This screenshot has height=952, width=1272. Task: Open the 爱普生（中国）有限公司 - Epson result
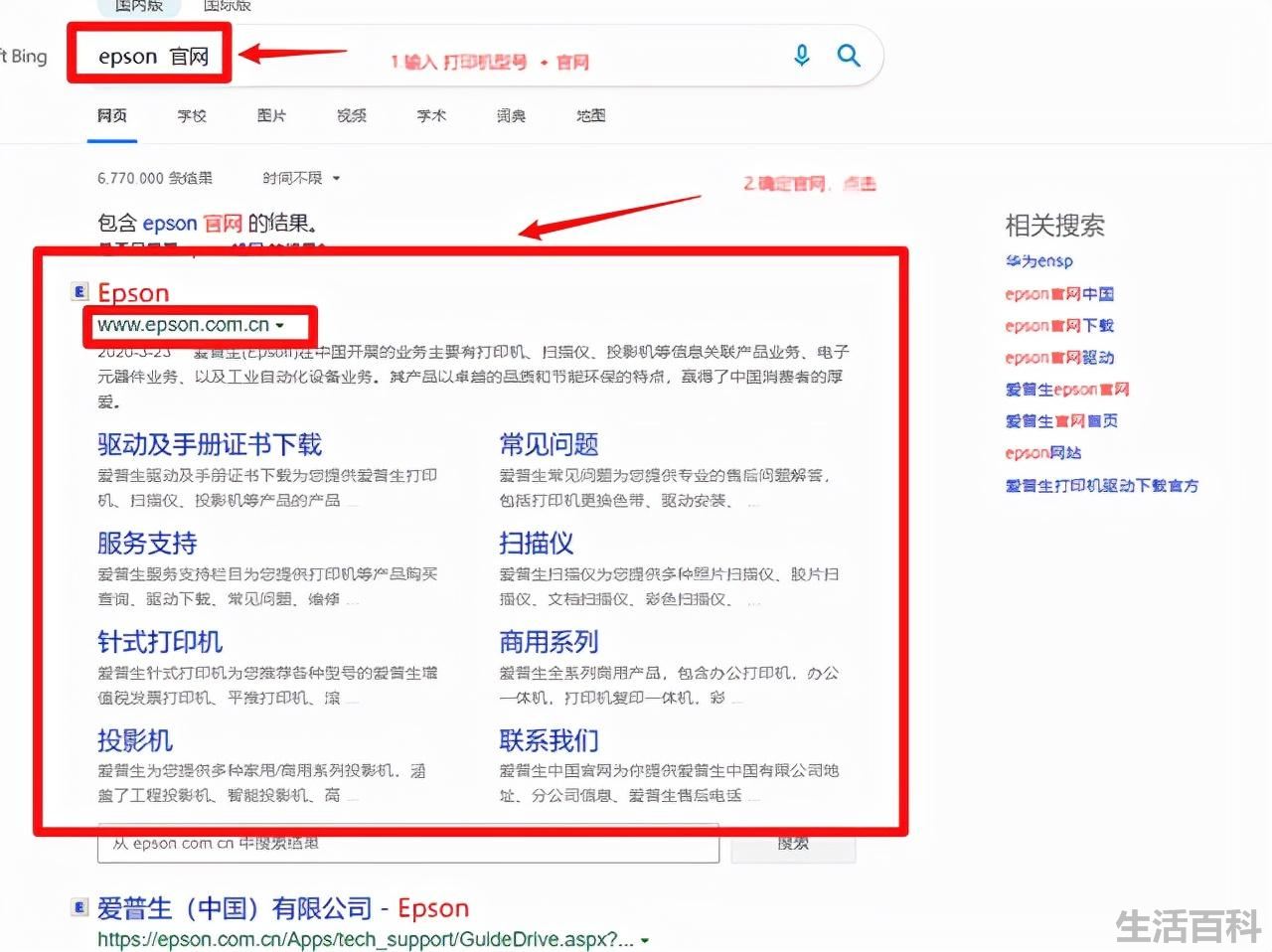pyautogui.click(x=283, y=907)
